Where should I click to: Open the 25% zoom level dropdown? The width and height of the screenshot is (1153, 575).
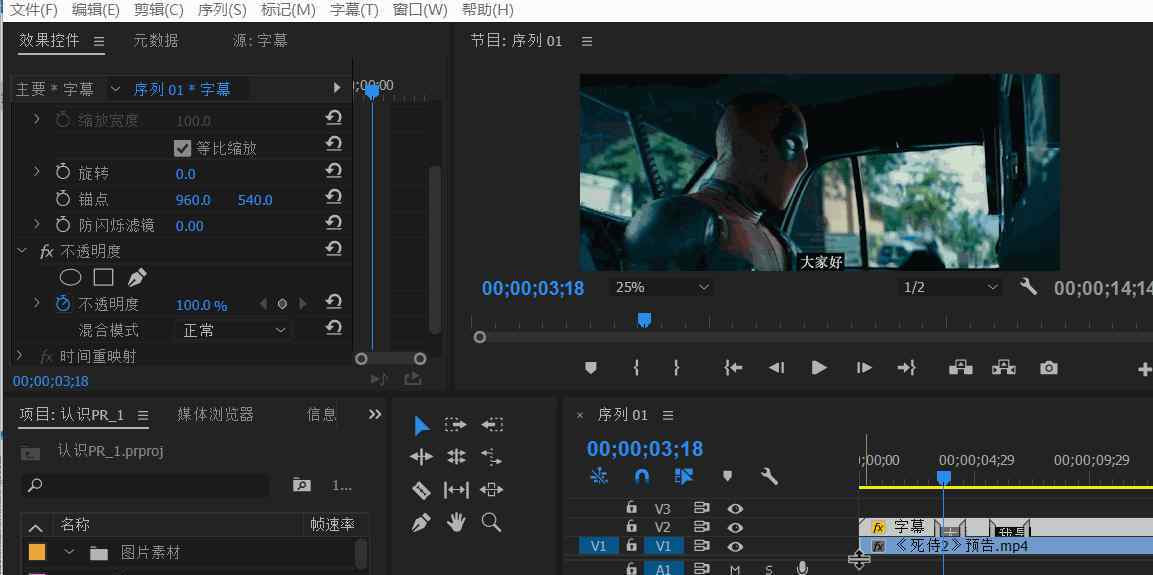pyautogui.click(x=662, y=287)
